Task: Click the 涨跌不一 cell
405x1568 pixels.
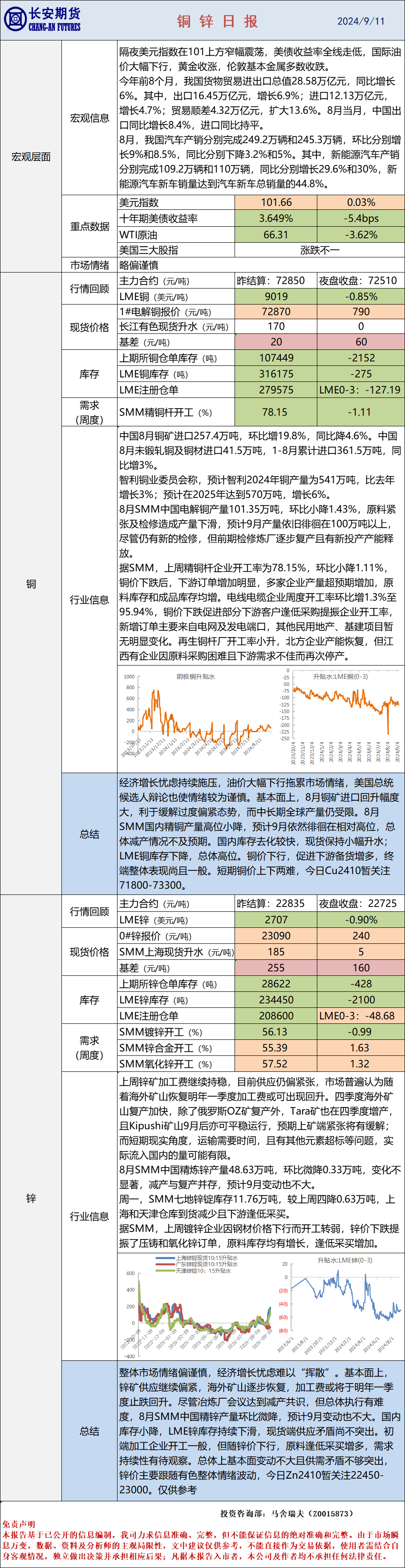Action: point(320,249)
